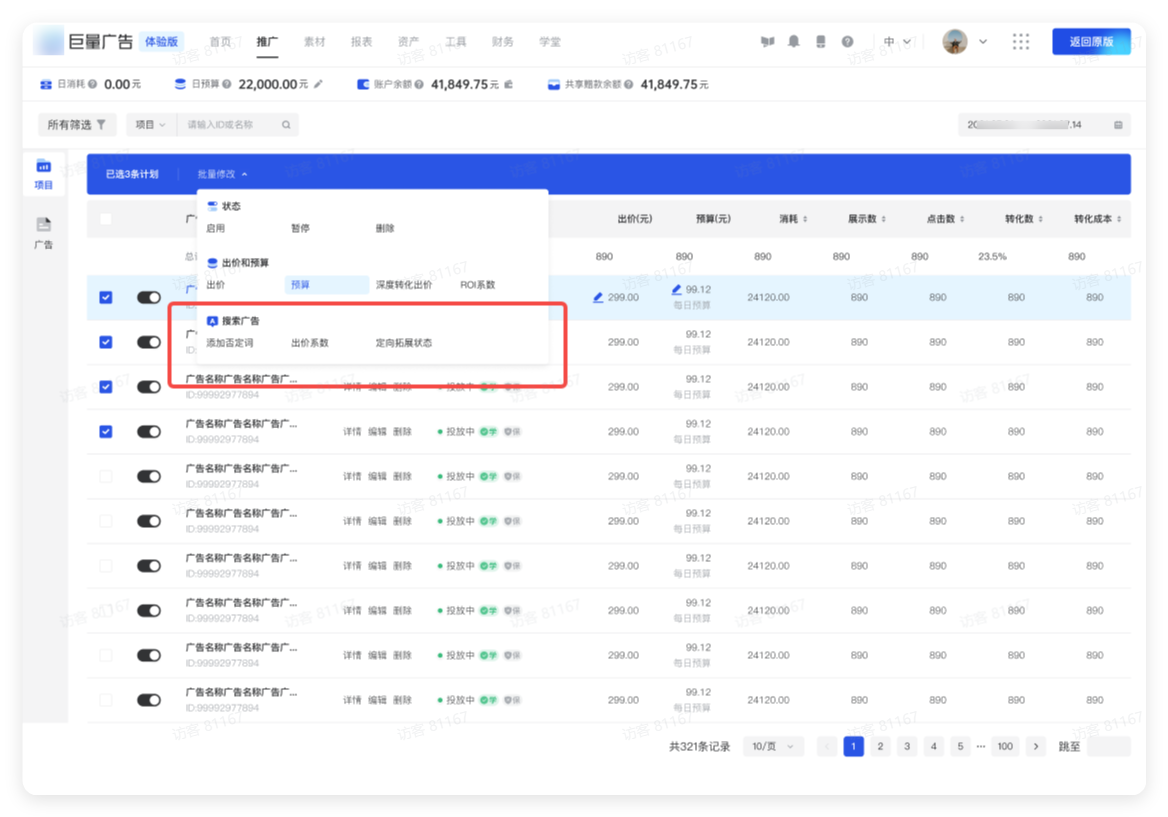Open the calendar icon in date field
This screenshot has height=817, width=1168.
1118,124
